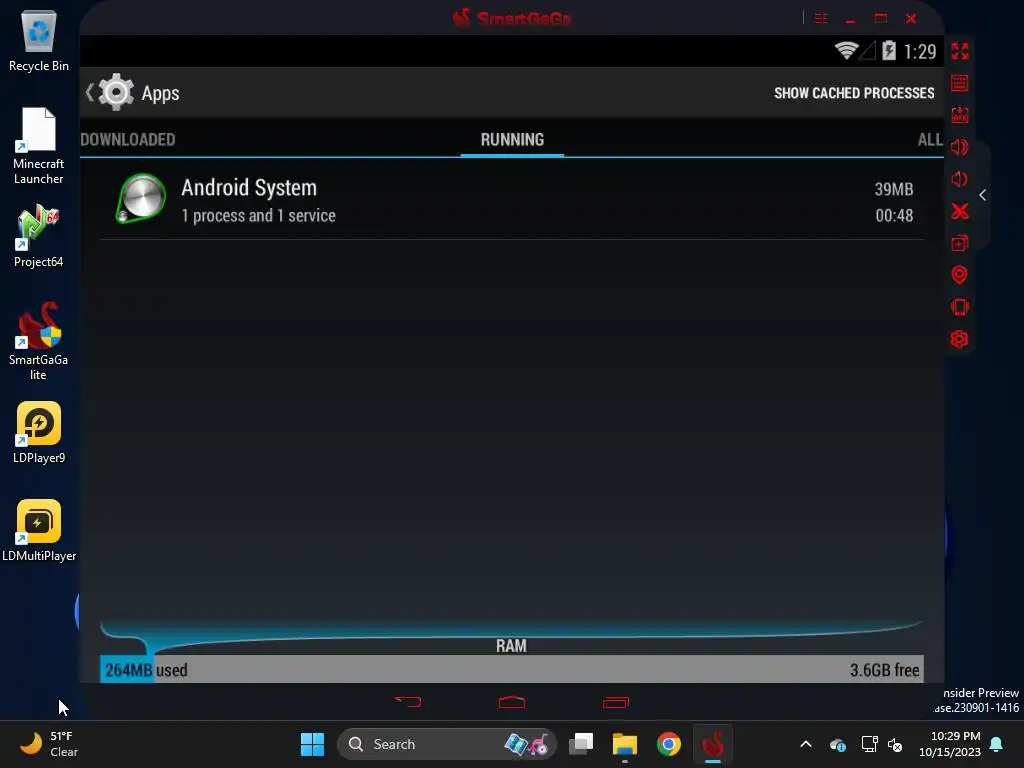Viewport: 1024px width, 768px height.
Task: Open LDMultiPlayer desktop shortcut
Action: click(x=39, y=530)
